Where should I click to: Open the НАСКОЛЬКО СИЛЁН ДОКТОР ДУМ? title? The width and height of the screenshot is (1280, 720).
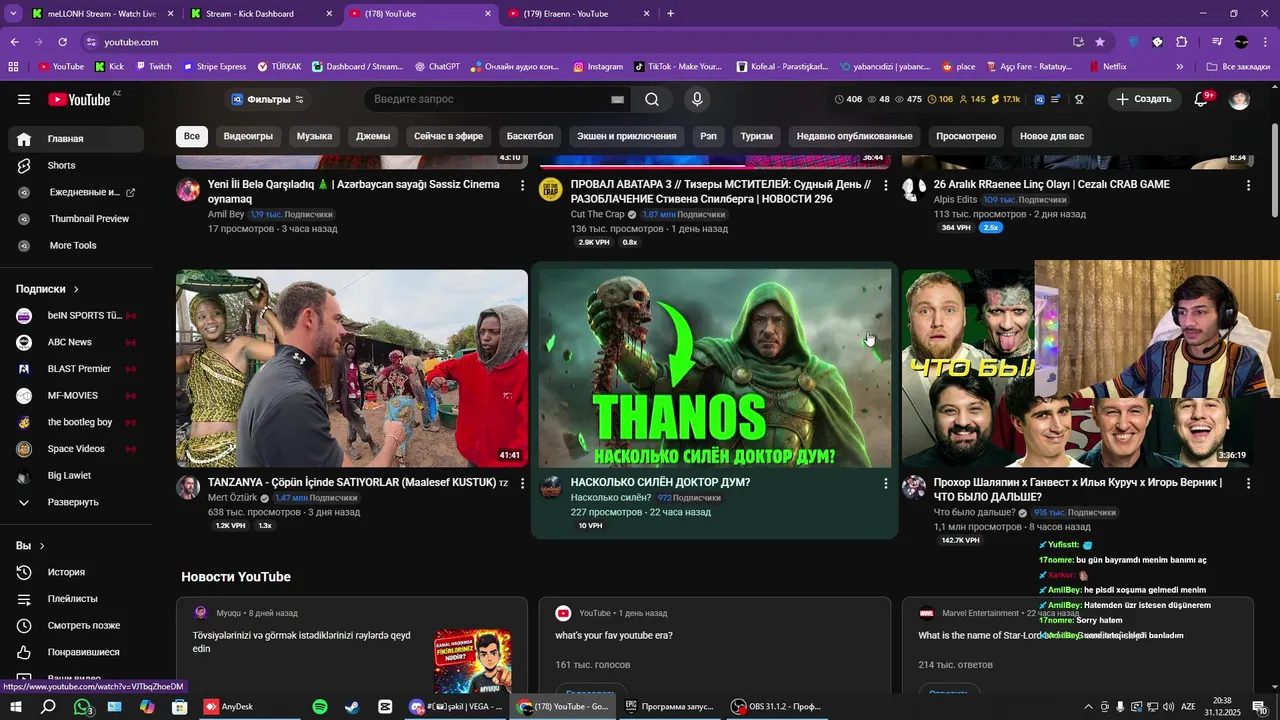[x=660, y=482]
